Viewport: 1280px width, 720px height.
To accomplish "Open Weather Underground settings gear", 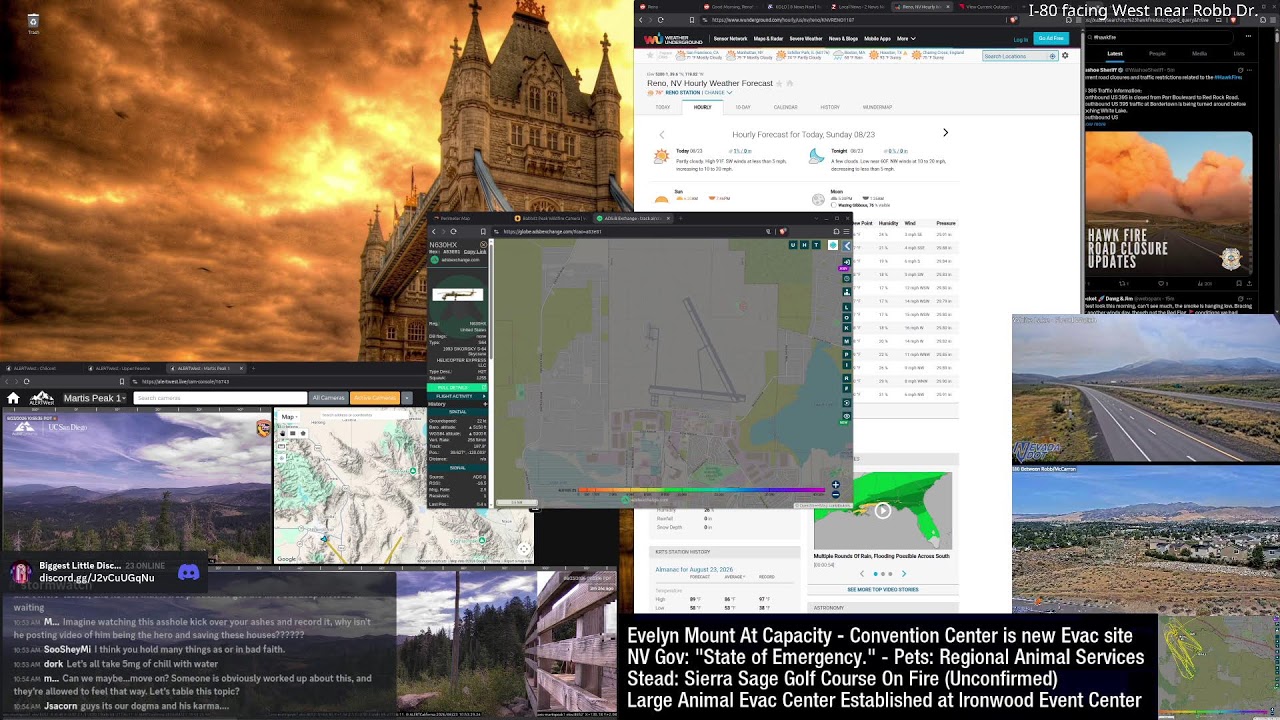I will coord(1065,56).
